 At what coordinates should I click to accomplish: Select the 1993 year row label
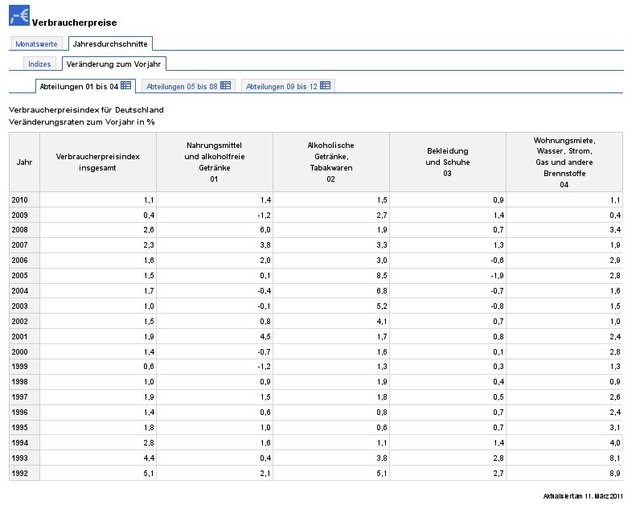[20, 458]
